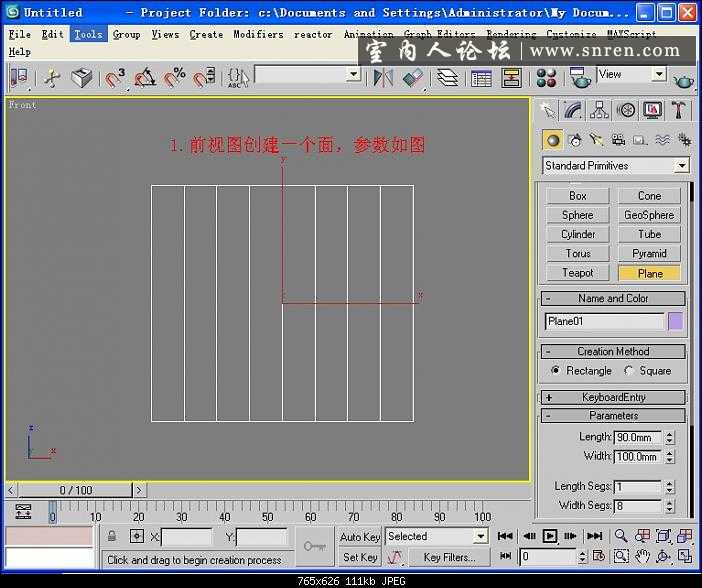Screen dimensions: 702x588
Task: Open the Modifiers menu
Action: pos(258,34)
